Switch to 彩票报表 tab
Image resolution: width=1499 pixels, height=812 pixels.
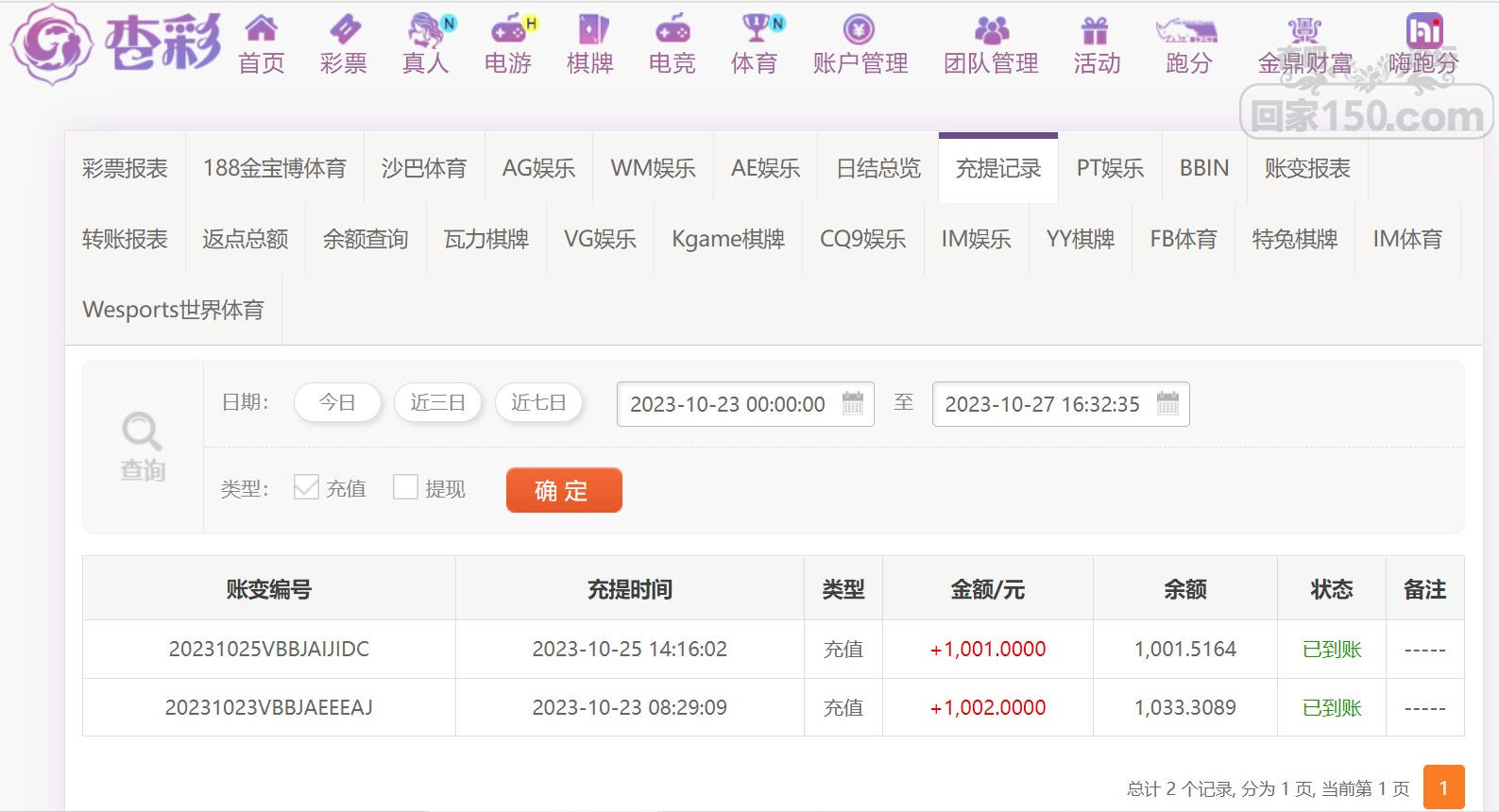(125, 168)
